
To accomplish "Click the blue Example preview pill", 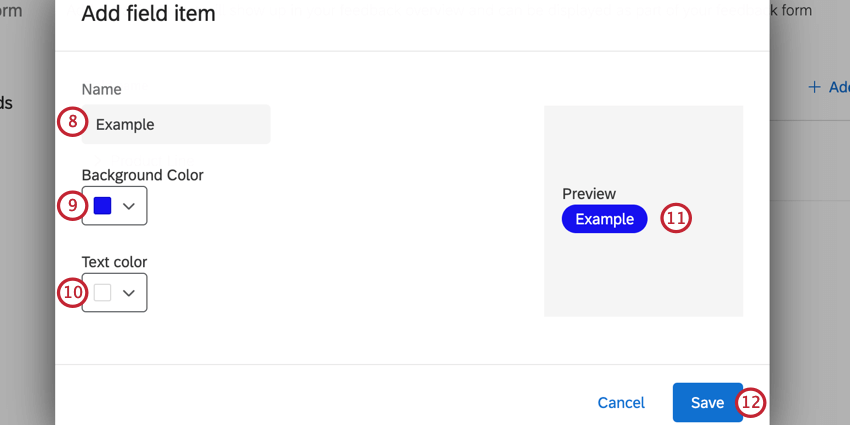I will [x=604, y=219].
